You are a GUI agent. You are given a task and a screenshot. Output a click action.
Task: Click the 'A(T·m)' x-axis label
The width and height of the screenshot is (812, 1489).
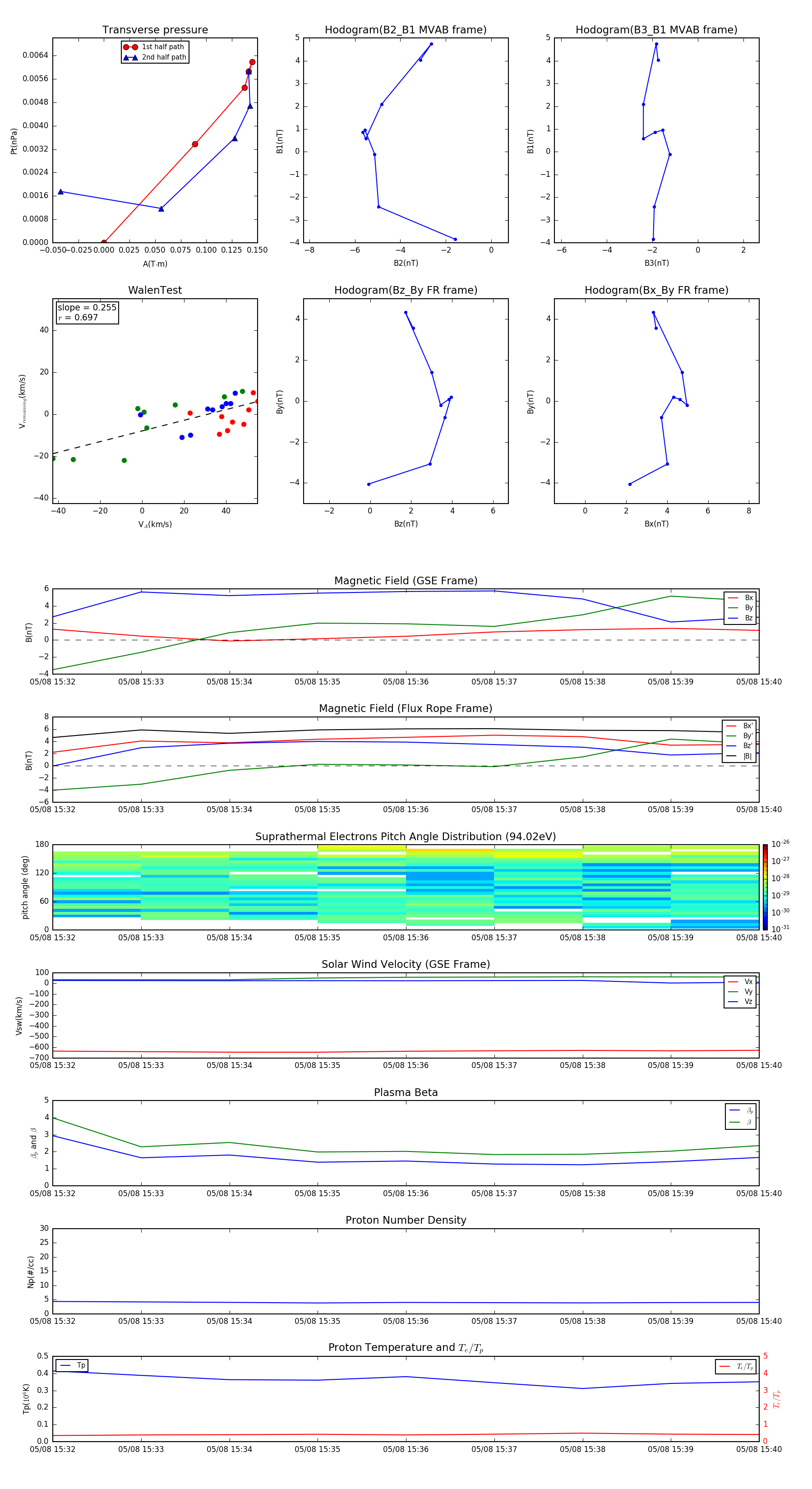pos(155,264)
